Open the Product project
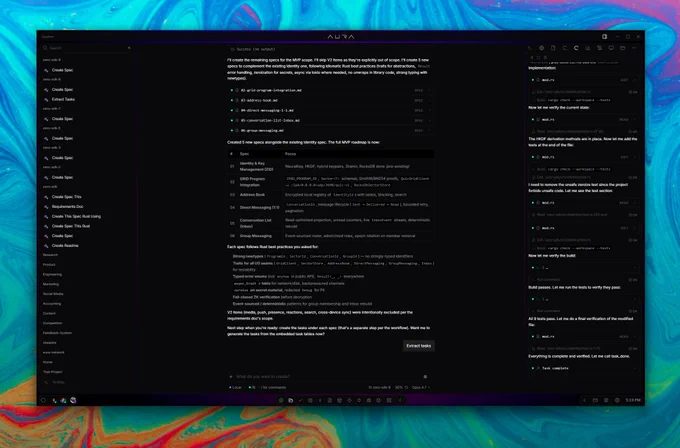 tap(49, 265)
